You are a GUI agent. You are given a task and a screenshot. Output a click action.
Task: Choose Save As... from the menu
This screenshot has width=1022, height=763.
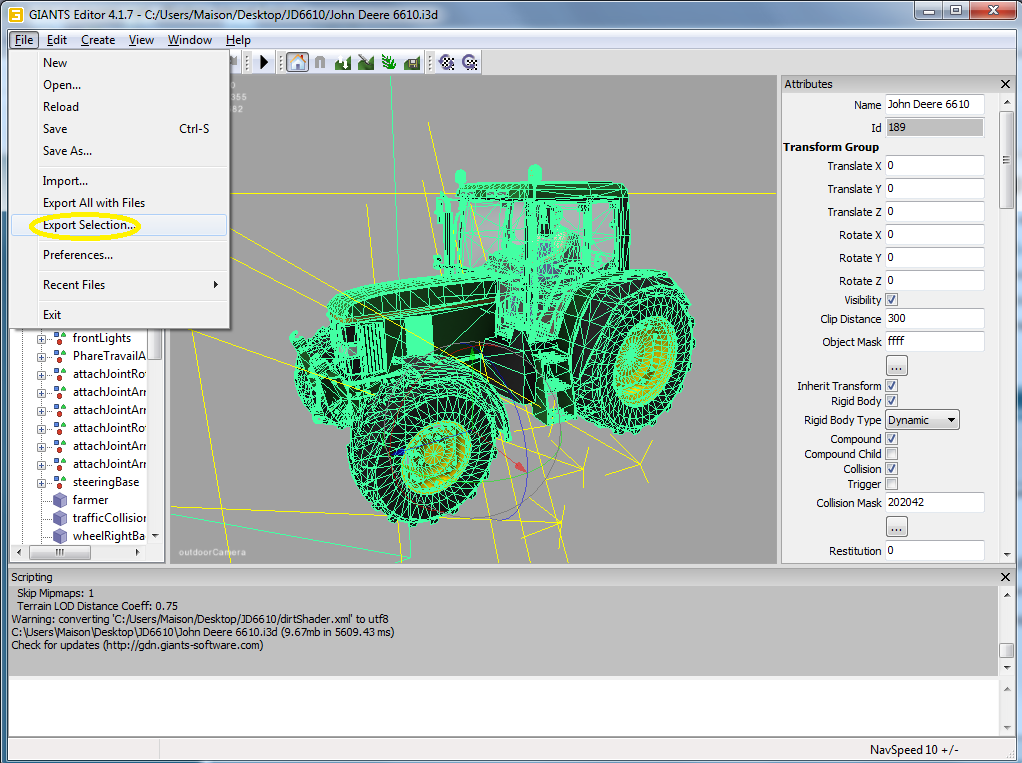119,151
